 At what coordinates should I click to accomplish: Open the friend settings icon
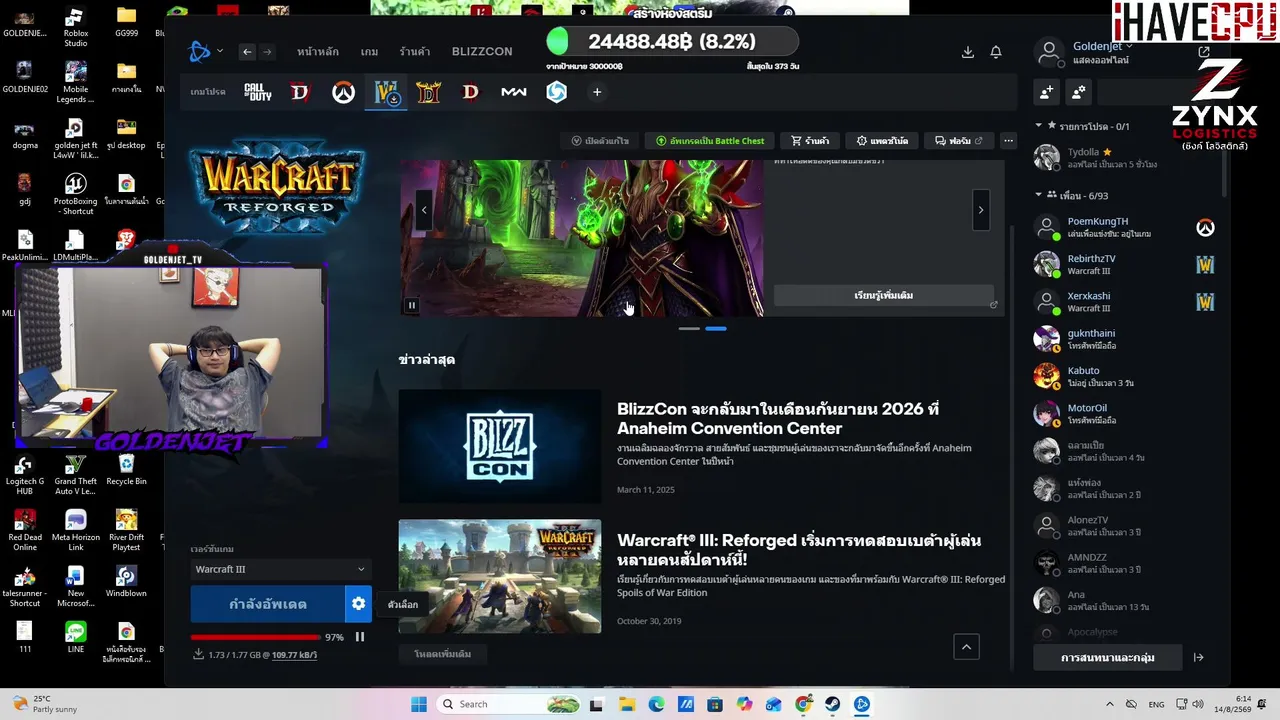tap(1078, 92)
